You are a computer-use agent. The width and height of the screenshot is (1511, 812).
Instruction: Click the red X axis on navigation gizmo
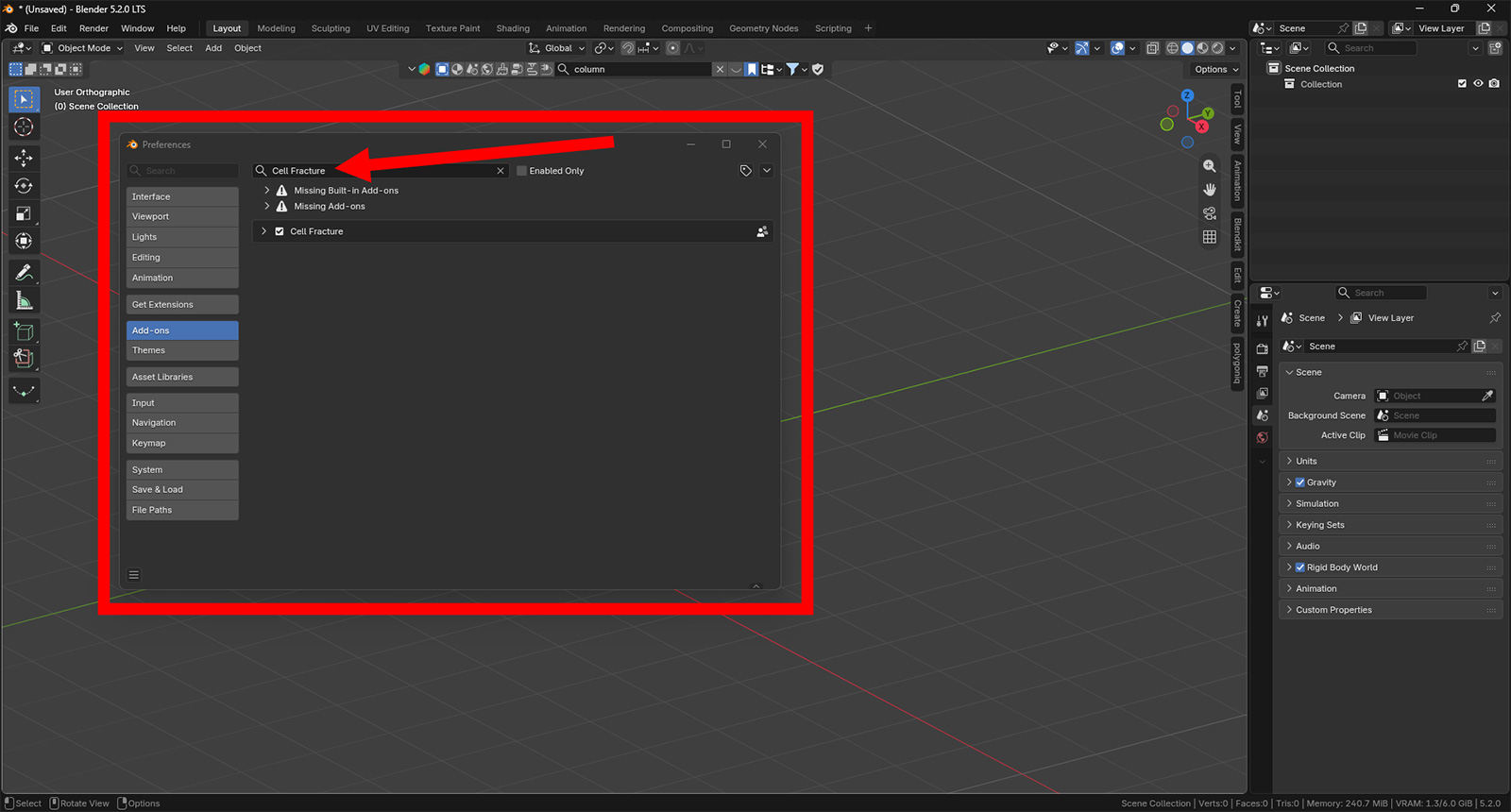1202,127
